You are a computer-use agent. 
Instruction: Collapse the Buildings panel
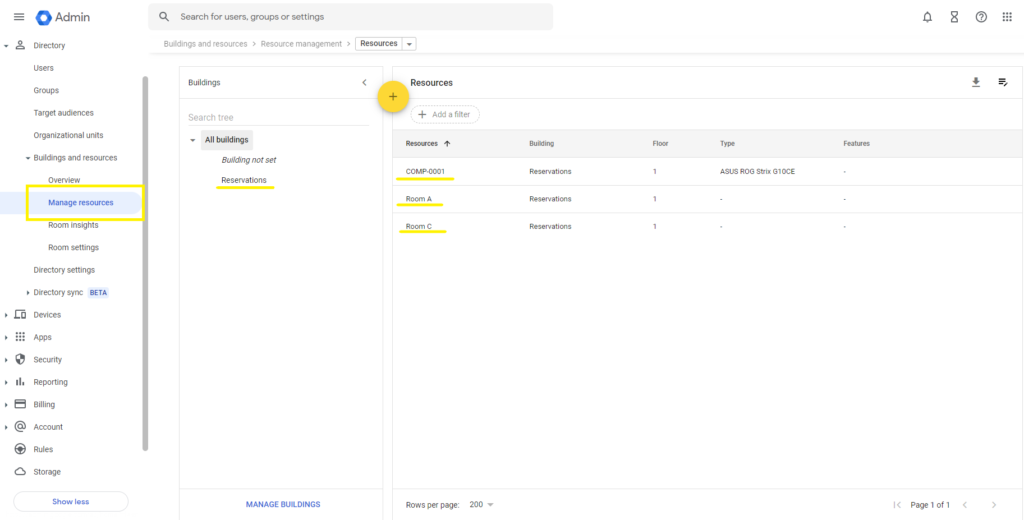364,82
